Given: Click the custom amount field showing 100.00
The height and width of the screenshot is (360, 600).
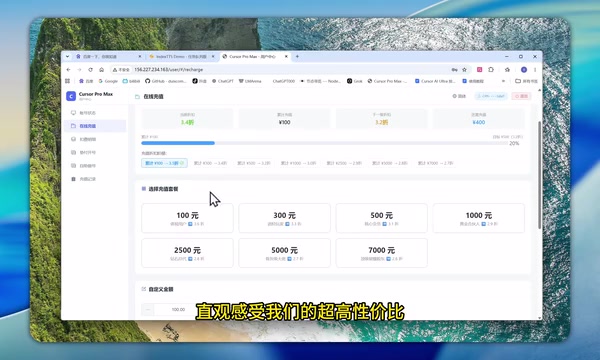Looking at the screenshot, I should tap(178, 309).
